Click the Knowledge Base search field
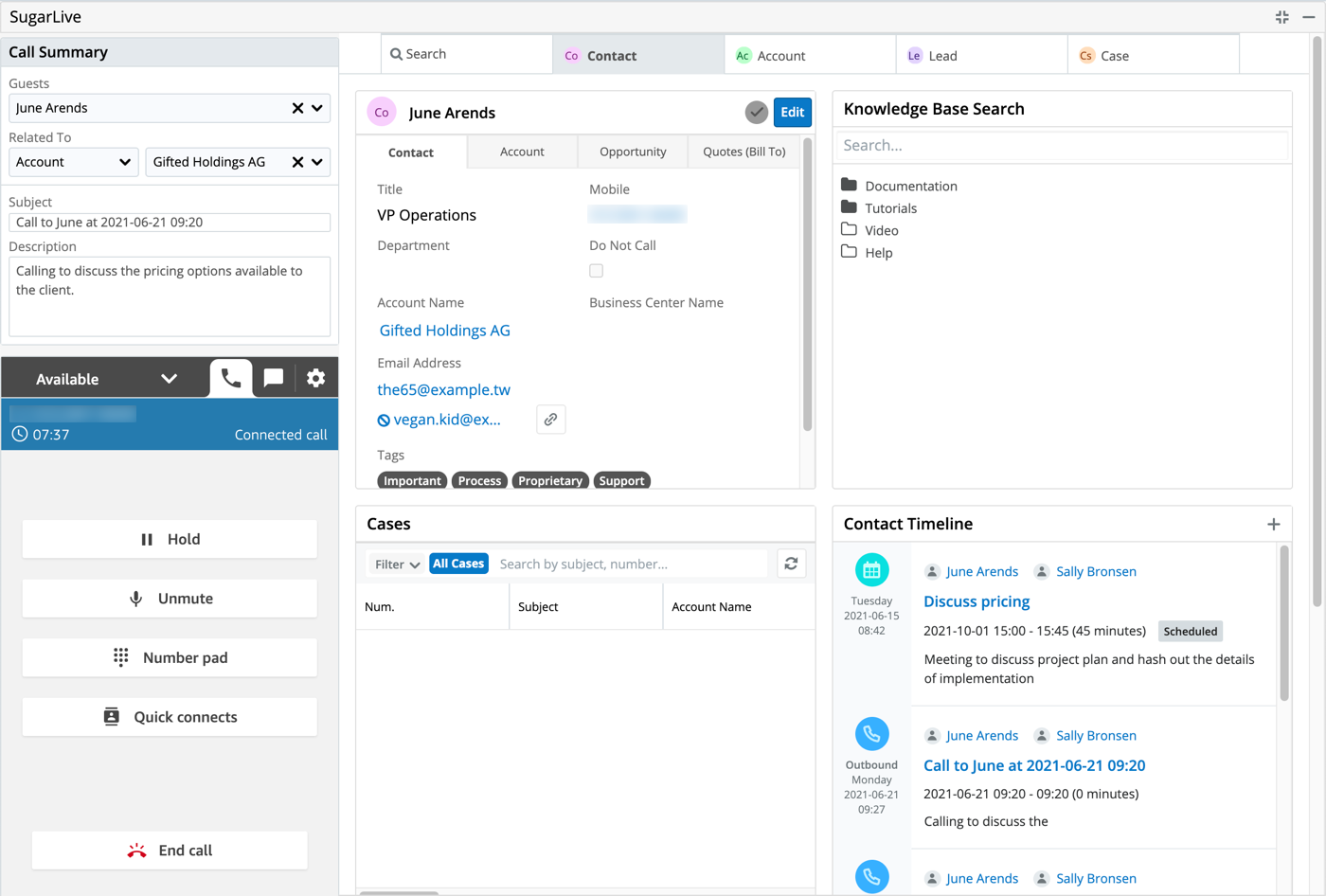 [1060, 145]
